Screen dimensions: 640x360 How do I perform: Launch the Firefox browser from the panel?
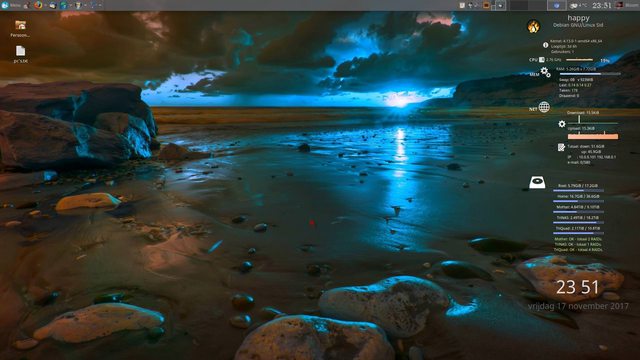[38, 5]
